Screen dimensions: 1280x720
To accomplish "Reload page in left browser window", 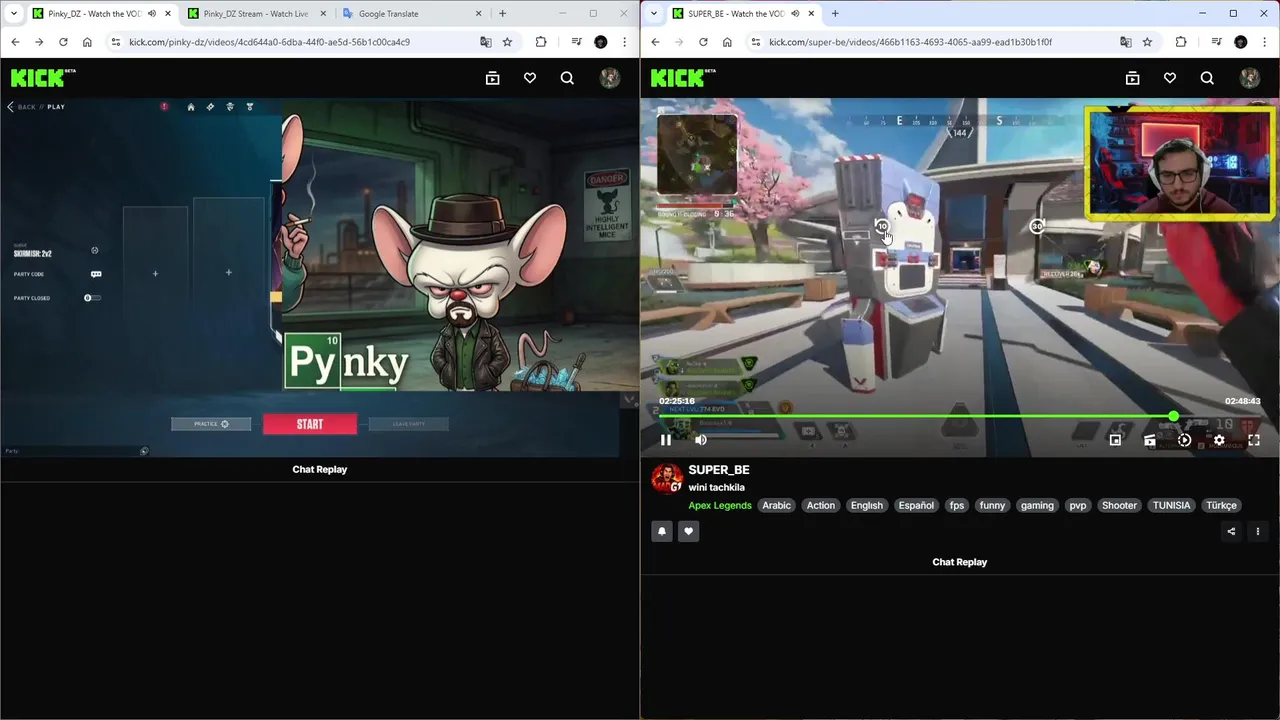I will [x=63, y=42].
